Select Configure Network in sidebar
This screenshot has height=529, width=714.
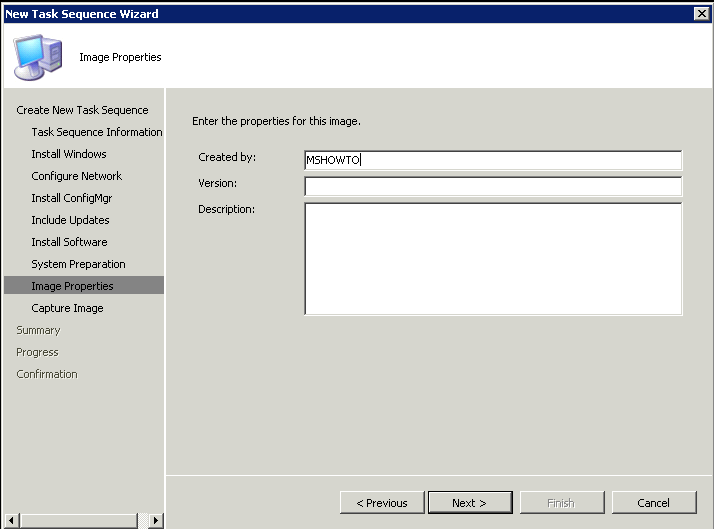[76, 176]
